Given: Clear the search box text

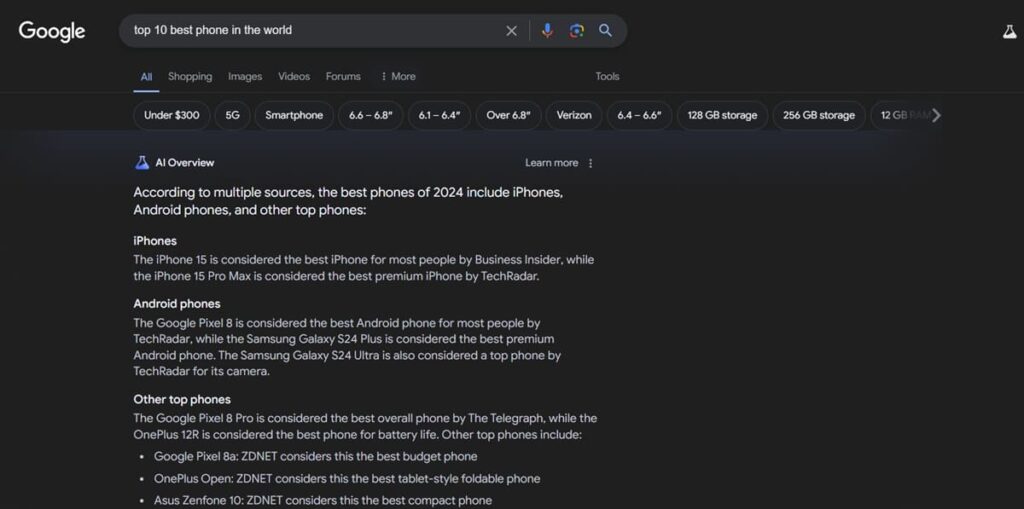Looking at the screenshot, I should click(x=511, y=31).
